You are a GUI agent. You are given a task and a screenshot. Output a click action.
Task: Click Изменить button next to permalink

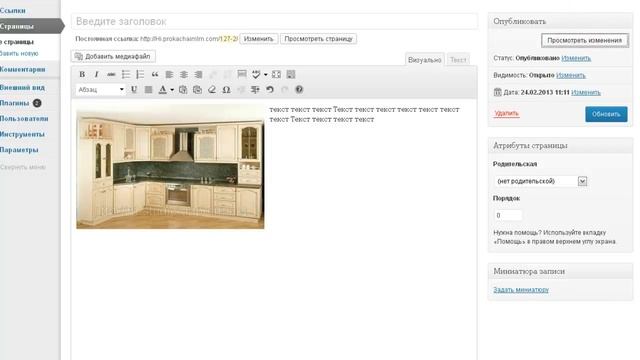point(258,39)
